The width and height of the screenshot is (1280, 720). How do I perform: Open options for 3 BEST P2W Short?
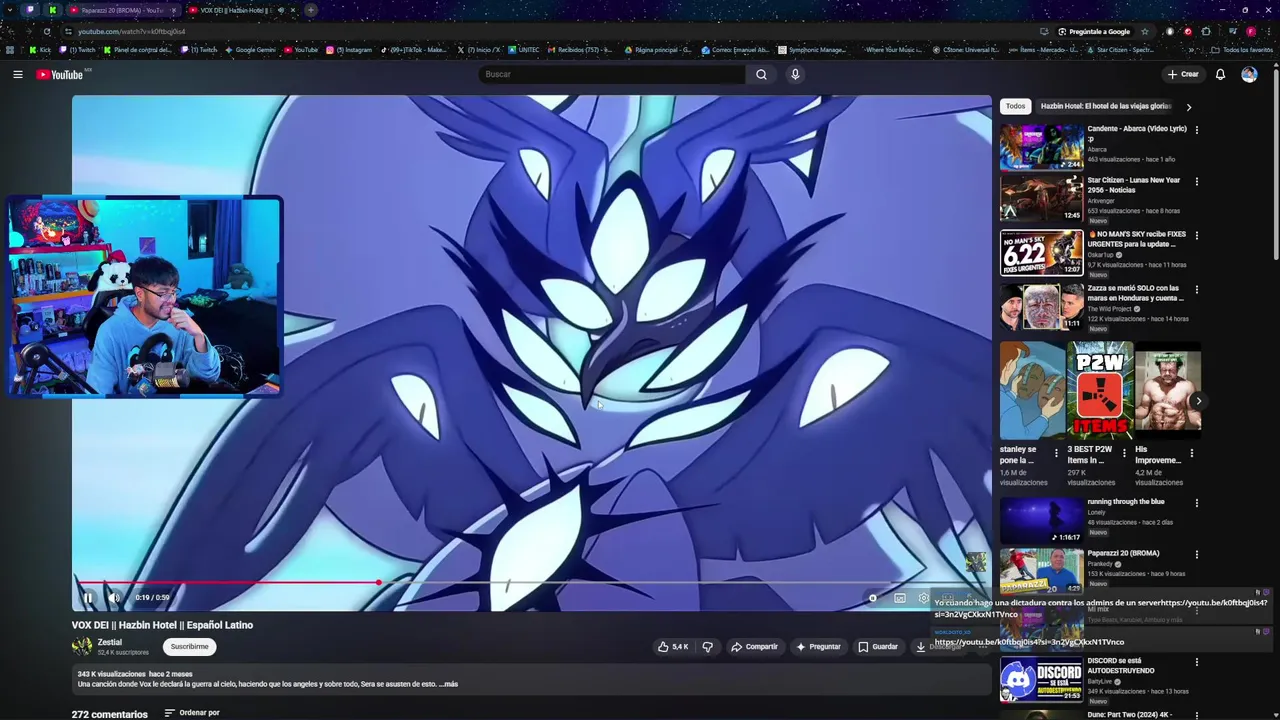(1124, 453)
